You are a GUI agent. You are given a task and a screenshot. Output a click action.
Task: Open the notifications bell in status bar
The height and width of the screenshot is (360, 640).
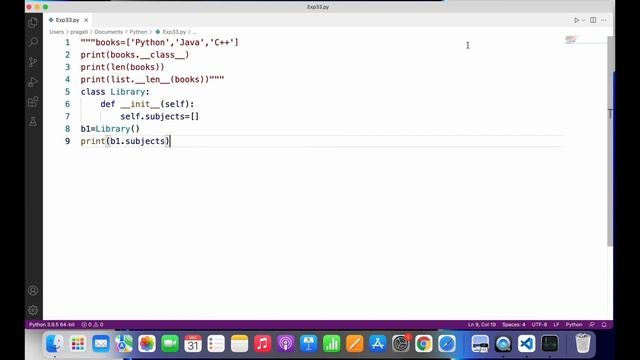click(604, 324)
